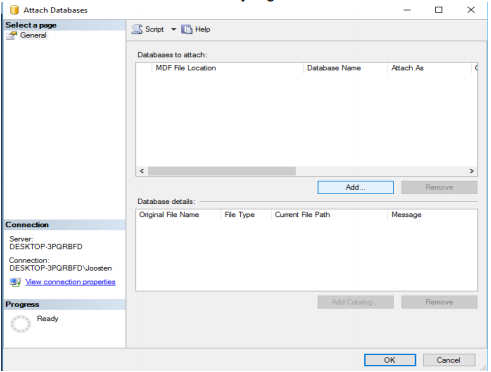
Task: Click the Help book icon
Action: pyautogui.click(x=187, y=29)
